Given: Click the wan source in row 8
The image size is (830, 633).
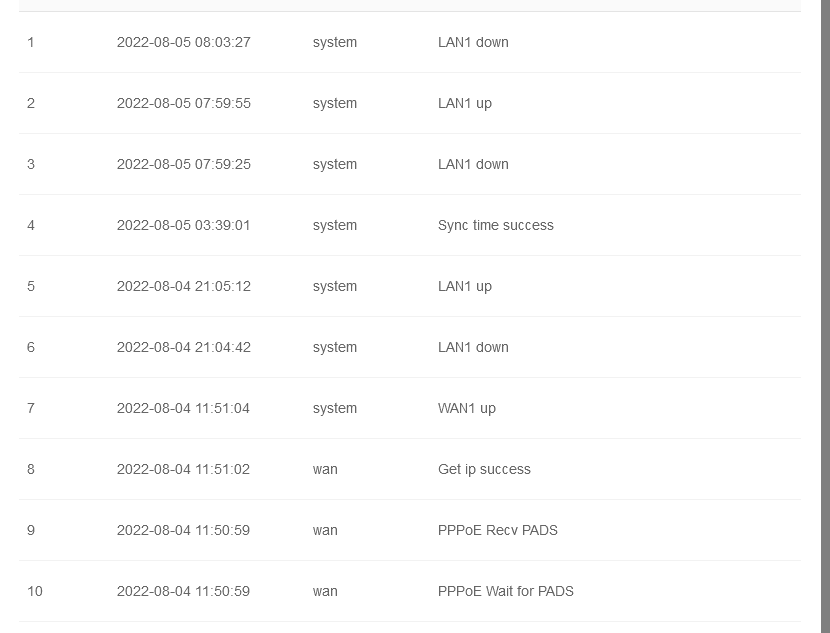Looking at the screenshot, I should [x=325, y=469].
